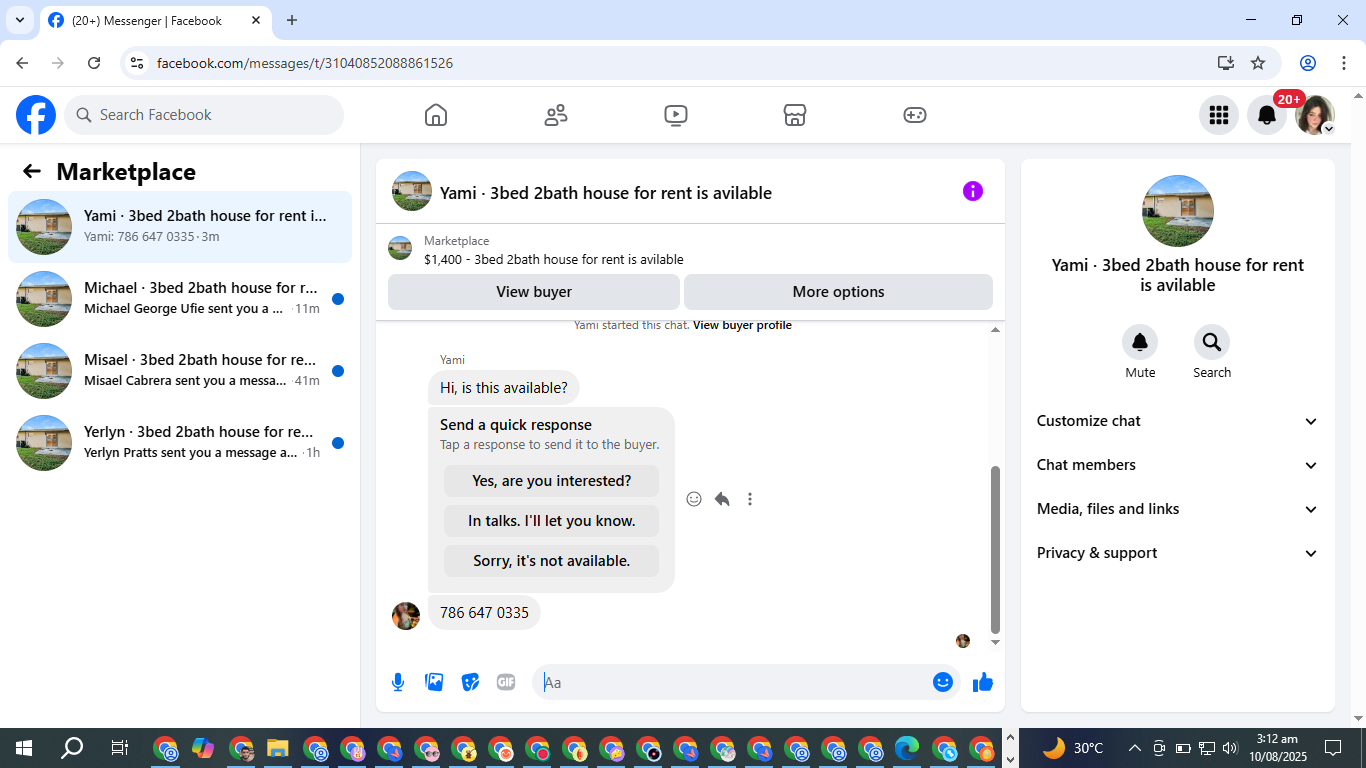Open the Misael conversation
Image resolution: width=1366 pixels, height=768 pixels.
click(180, 371)
